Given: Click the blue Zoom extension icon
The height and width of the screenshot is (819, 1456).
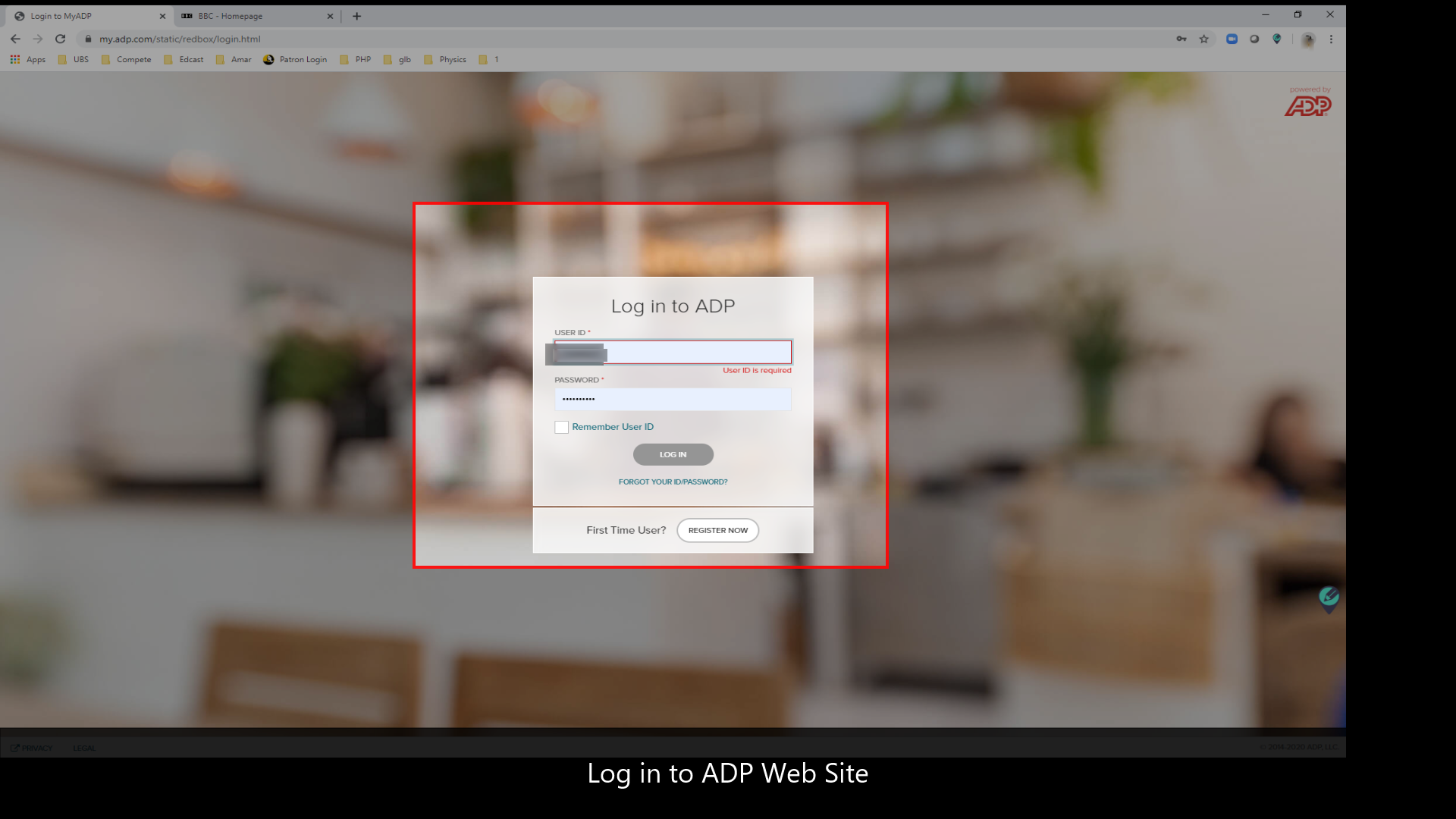Looking at the screenshot, I should [x=1232, y=39].
